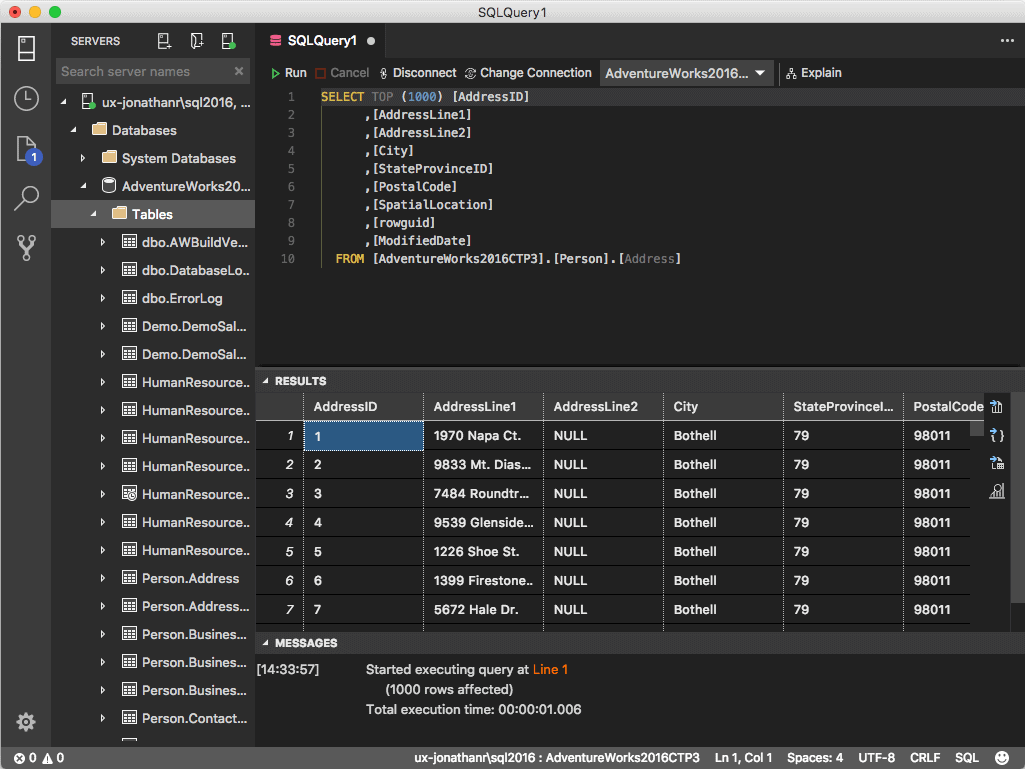Open the Search magnifier icon
This screenshot has height=769, width=1025.
(26, 198)
